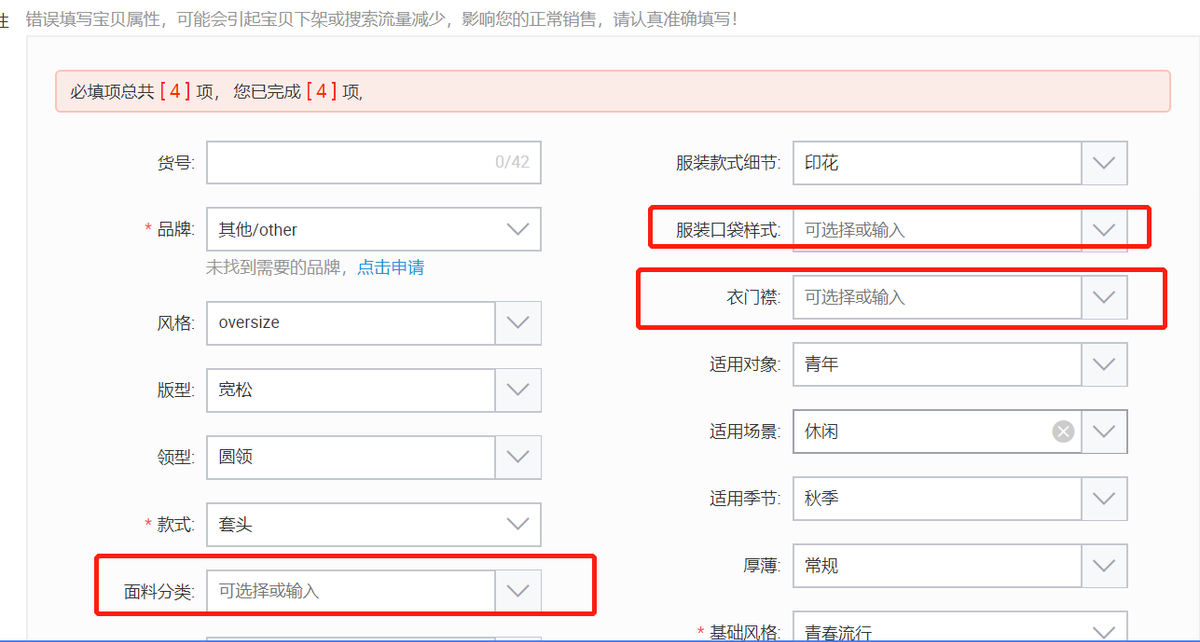Click the chevron on 服装款式细节 field
This screenshot has width=1200, height=642.
(1104, 163)
